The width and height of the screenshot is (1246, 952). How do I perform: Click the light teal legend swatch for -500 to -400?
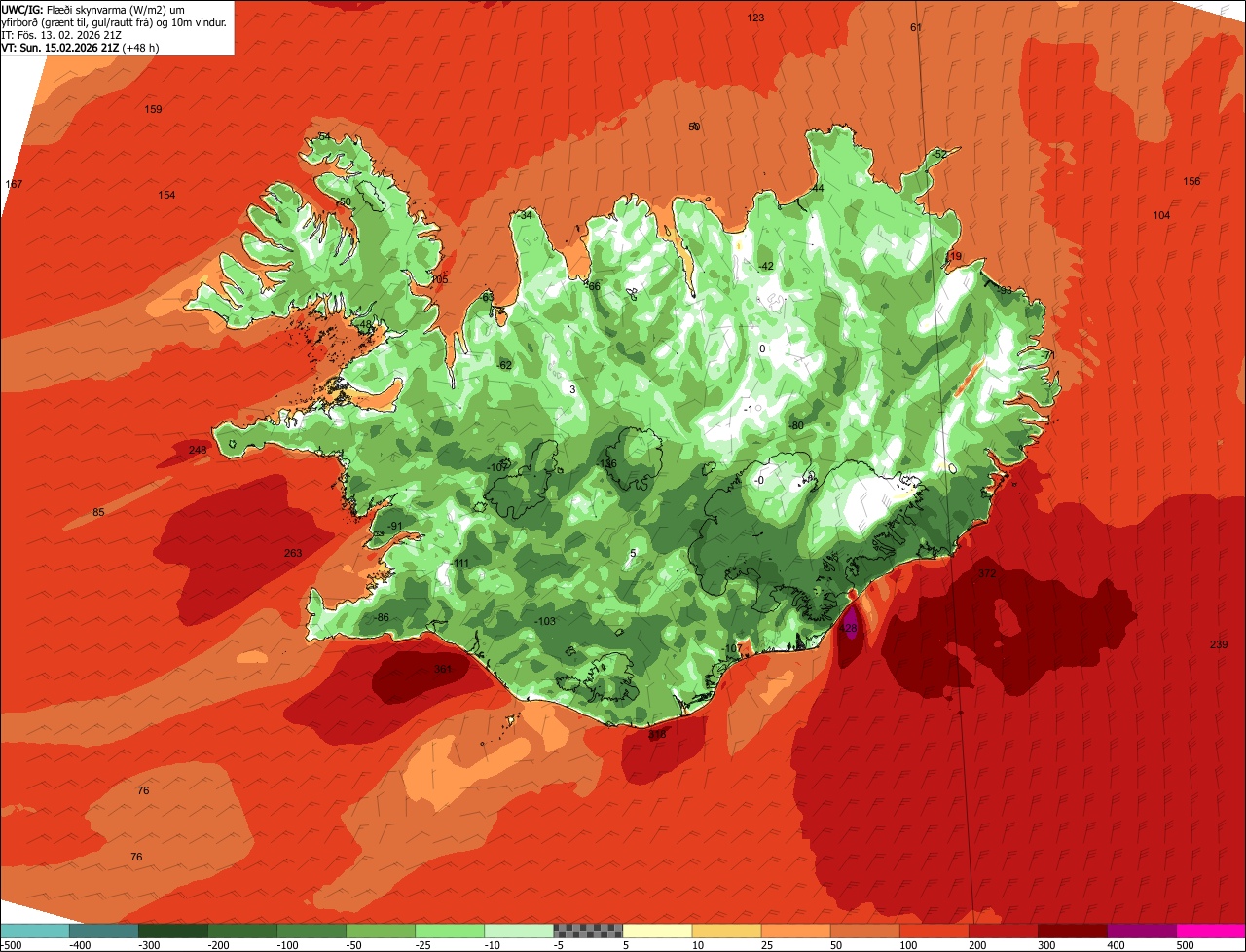pos(34,931)
